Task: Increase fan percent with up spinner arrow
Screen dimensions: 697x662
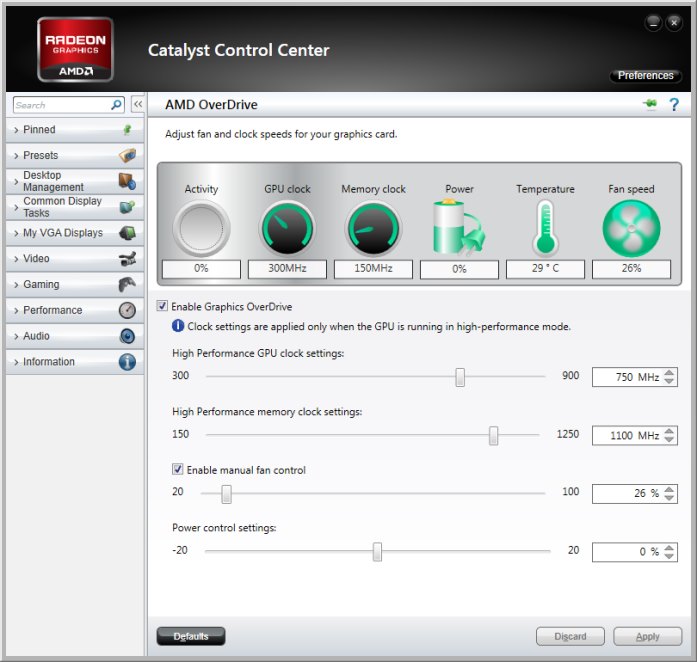Action: pyautogui.click(x=669, y=489)
